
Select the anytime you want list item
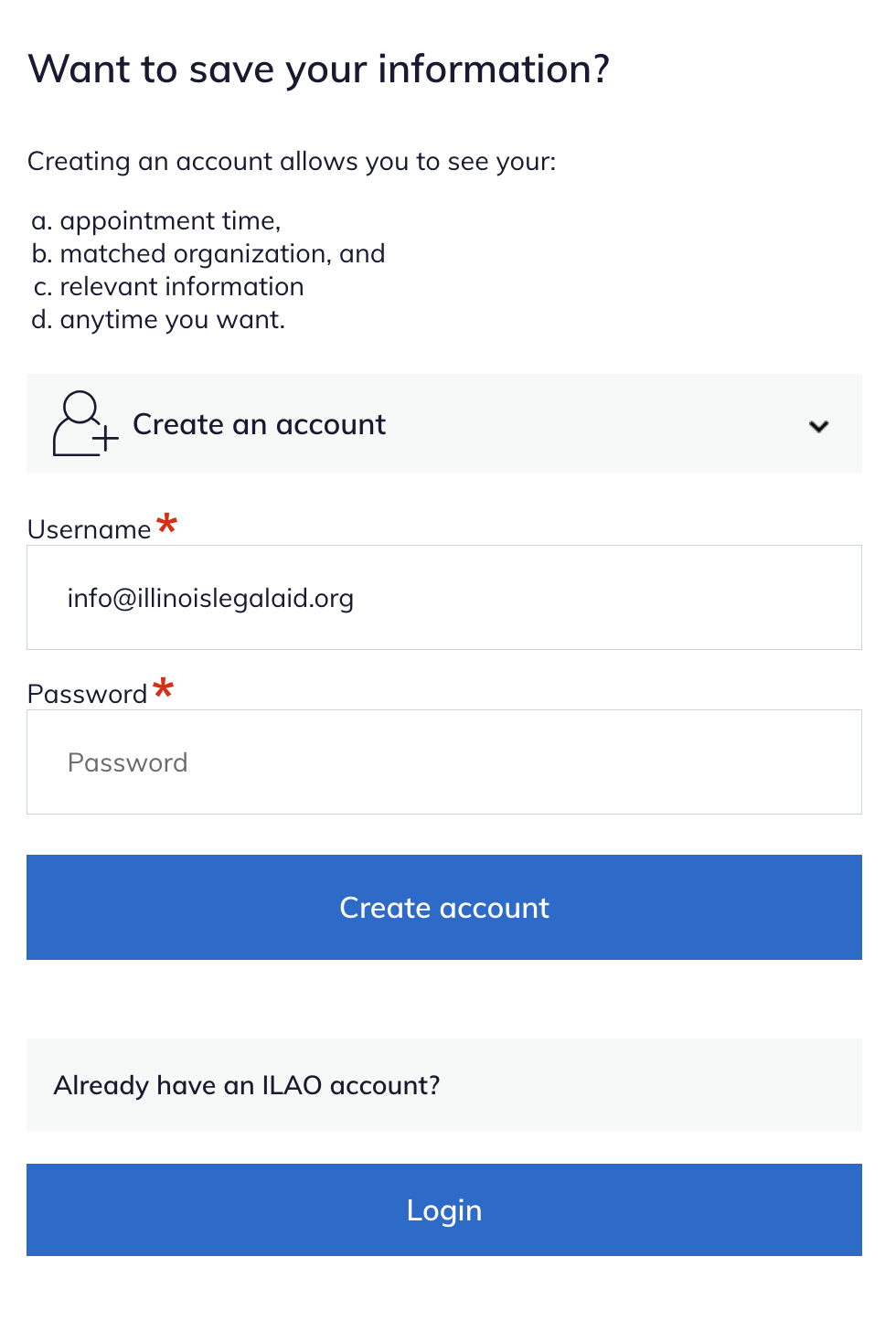(158, 320)
